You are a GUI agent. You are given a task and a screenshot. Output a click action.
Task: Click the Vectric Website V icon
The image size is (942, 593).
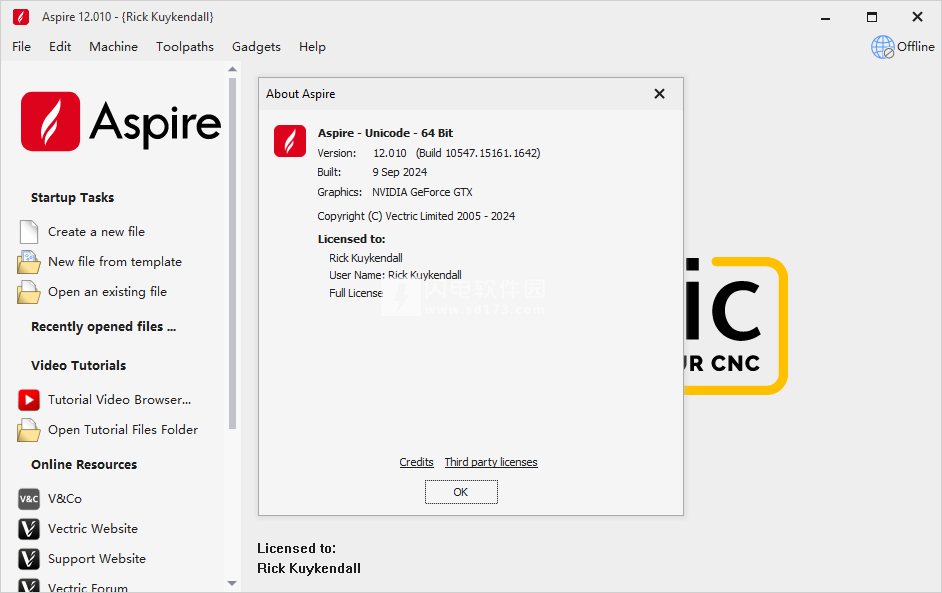29,529
